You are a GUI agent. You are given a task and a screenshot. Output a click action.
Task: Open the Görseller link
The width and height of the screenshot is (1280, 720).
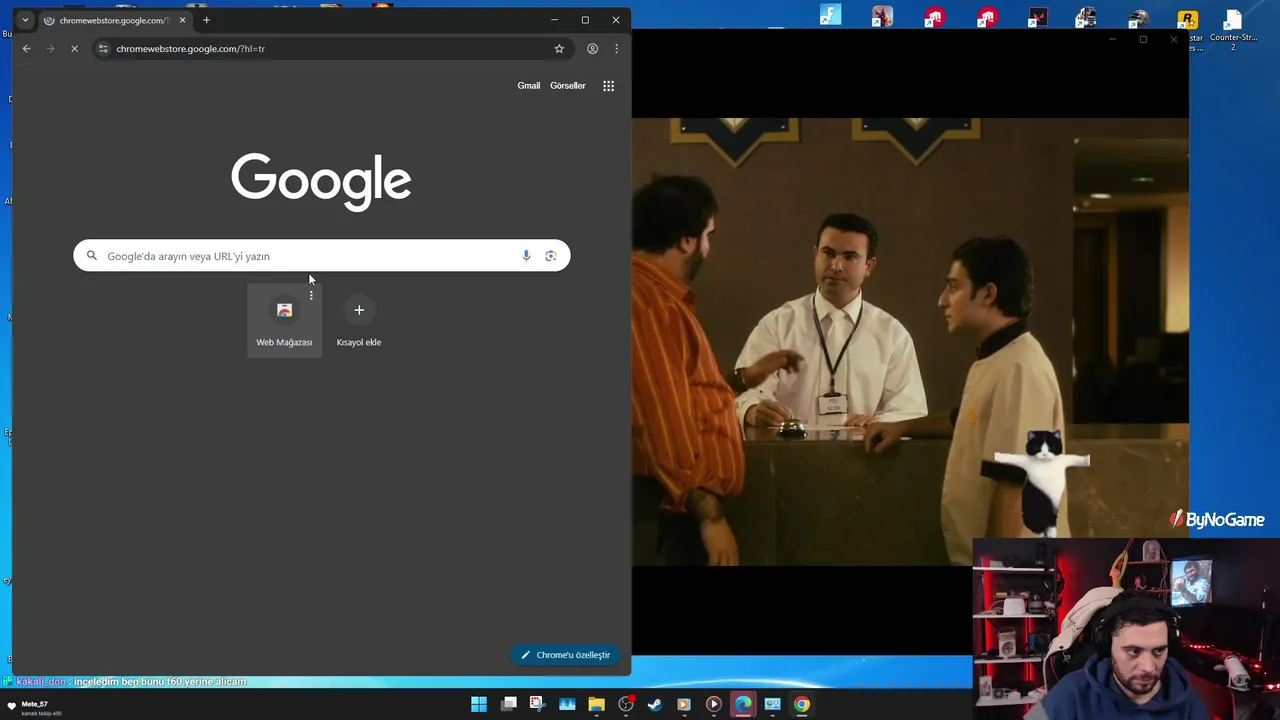(x=567, y=86)
